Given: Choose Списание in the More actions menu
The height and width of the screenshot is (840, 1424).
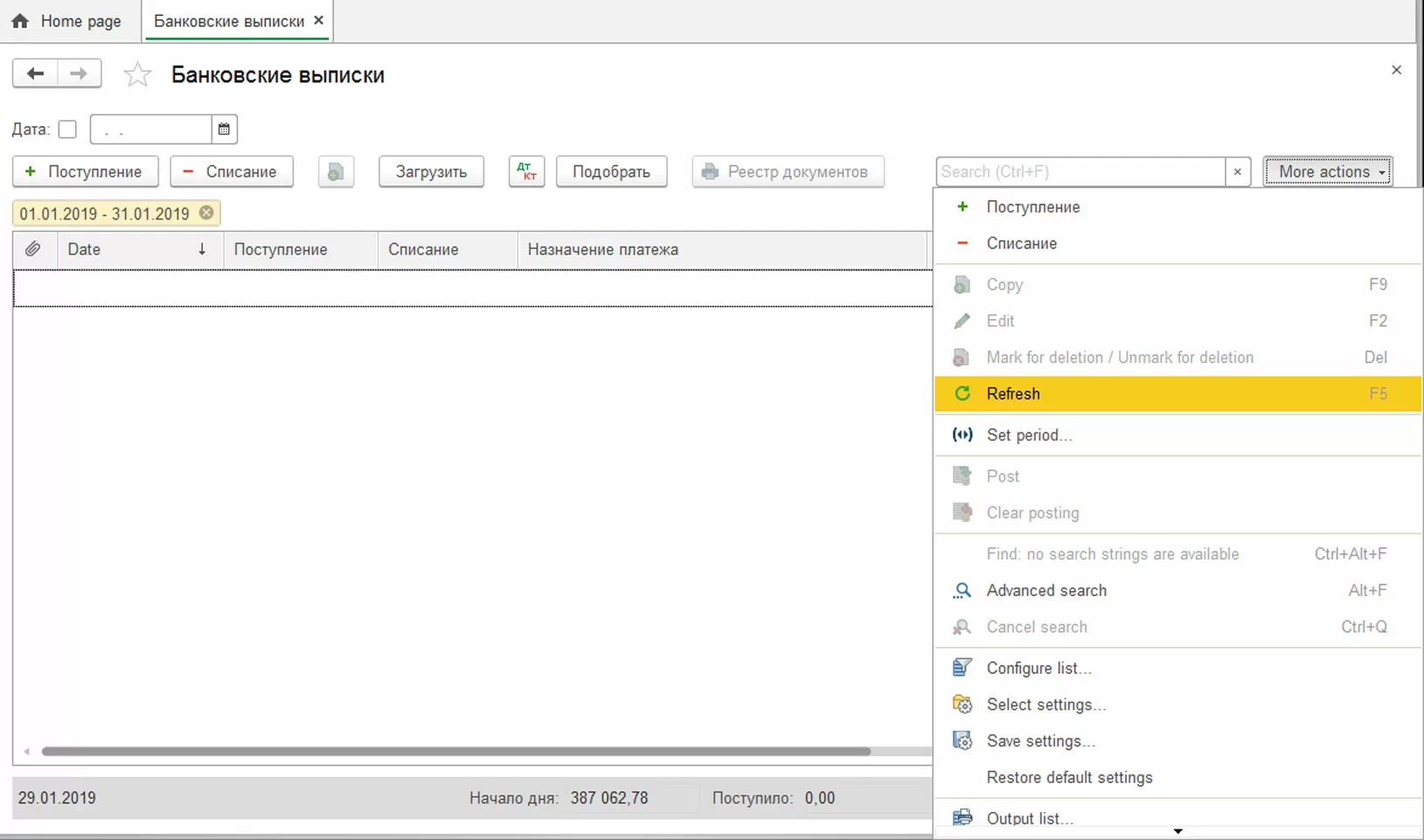Looking at the screenshot, I should coord(1177,244).
